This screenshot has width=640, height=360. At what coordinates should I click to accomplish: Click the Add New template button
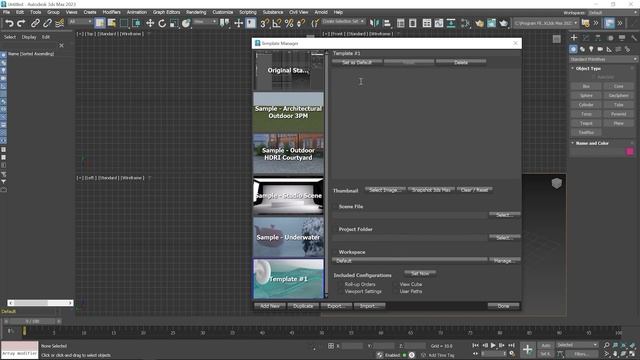269,306
